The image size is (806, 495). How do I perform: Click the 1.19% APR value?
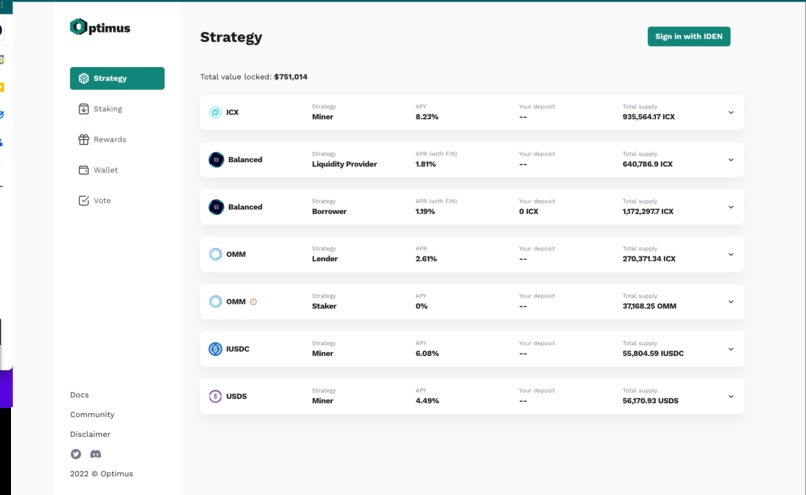tap(425, 211)
